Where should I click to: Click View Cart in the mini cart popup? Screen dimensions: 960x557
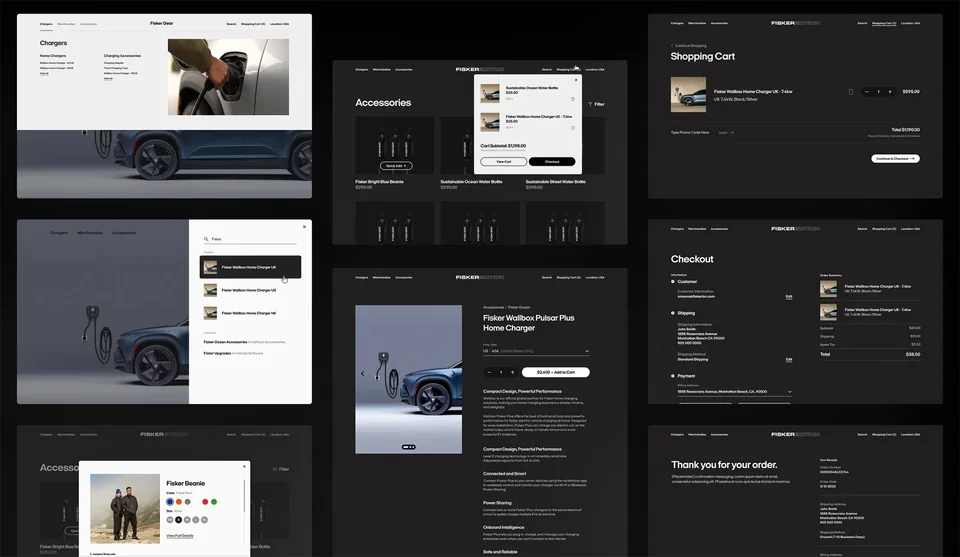[x=503, y=162]
